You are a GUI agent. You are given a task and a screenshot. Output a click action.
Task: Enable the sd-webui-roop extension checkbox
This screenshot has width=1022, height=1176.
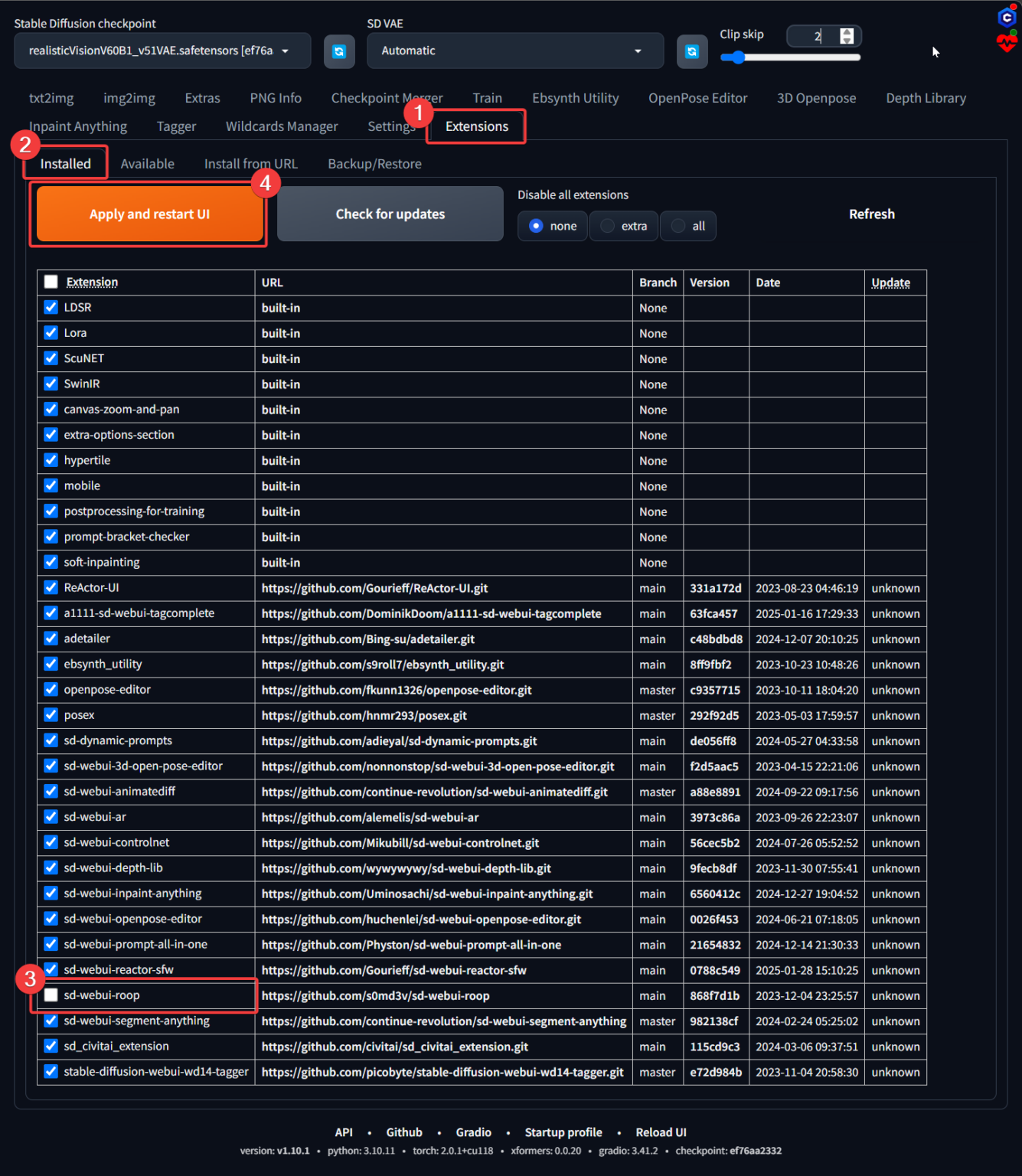coord(51,995)
